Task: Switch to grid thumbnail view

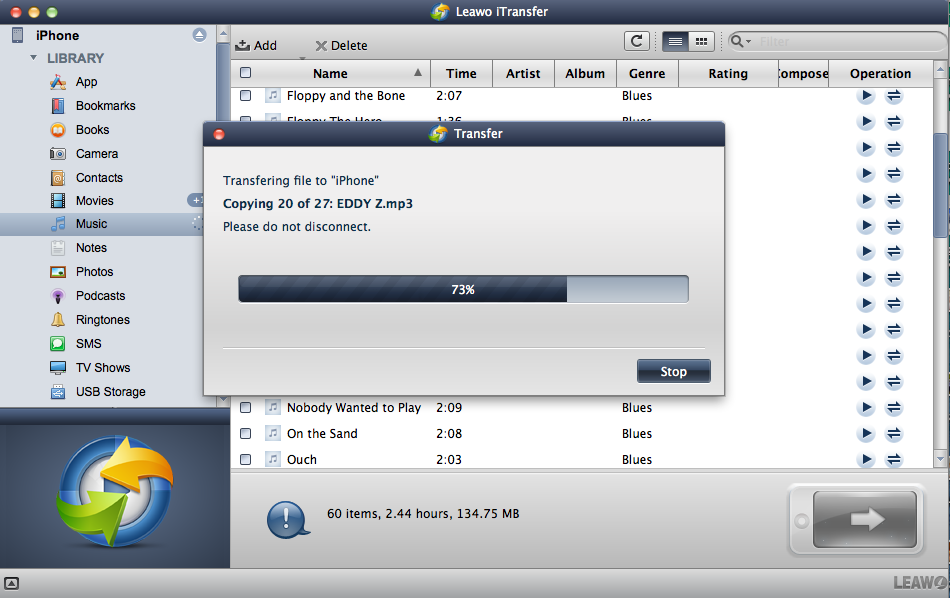Action: tap(701, 41)
